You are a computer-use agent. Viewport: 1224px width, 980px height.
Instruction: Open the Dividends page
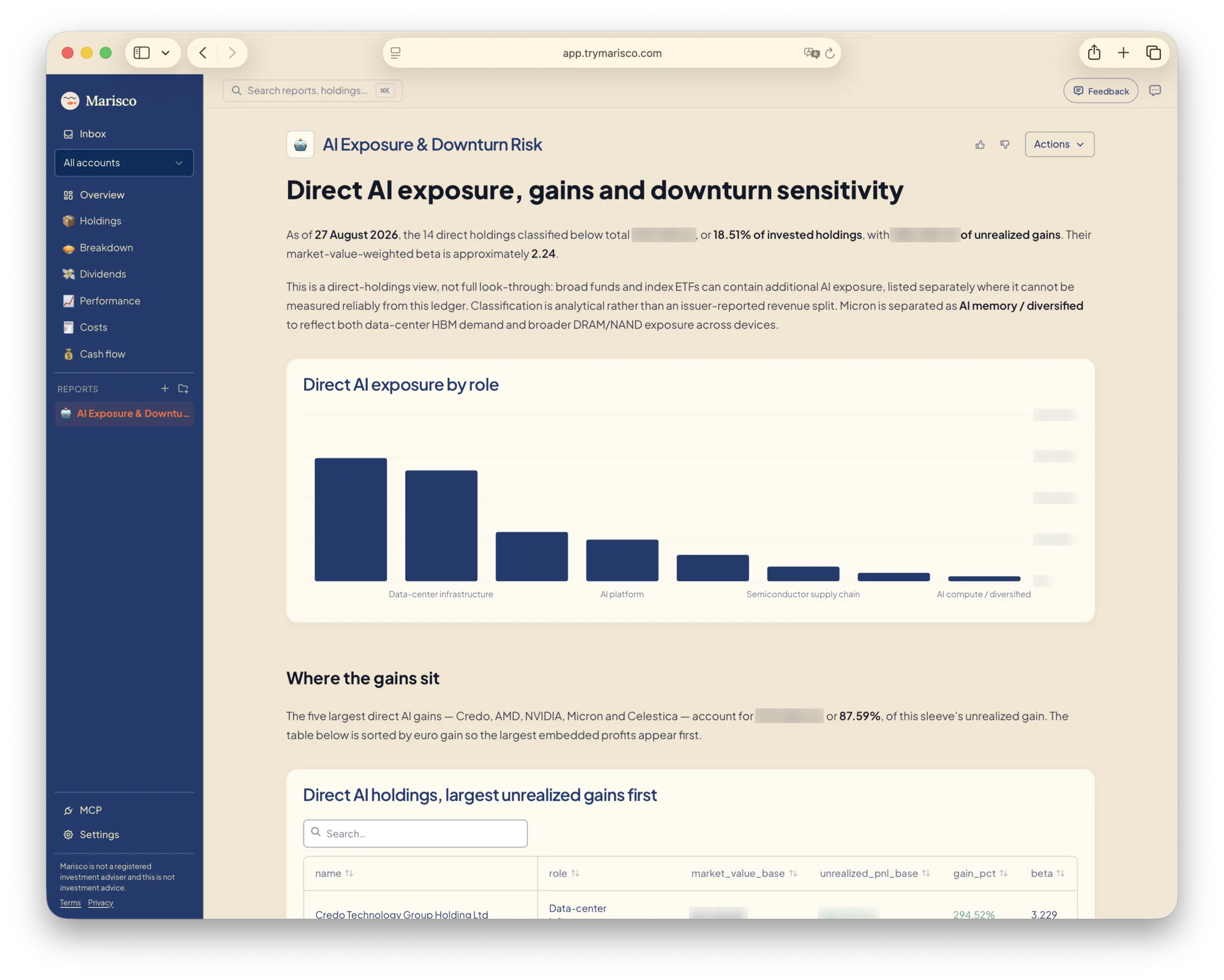point(124,274)
